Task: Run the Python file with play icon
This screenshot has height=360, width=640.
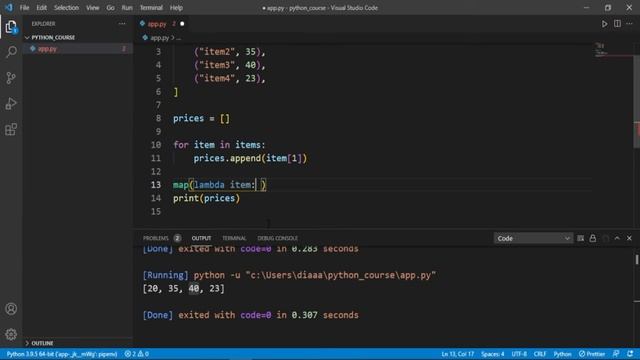Action: (604, 24)
